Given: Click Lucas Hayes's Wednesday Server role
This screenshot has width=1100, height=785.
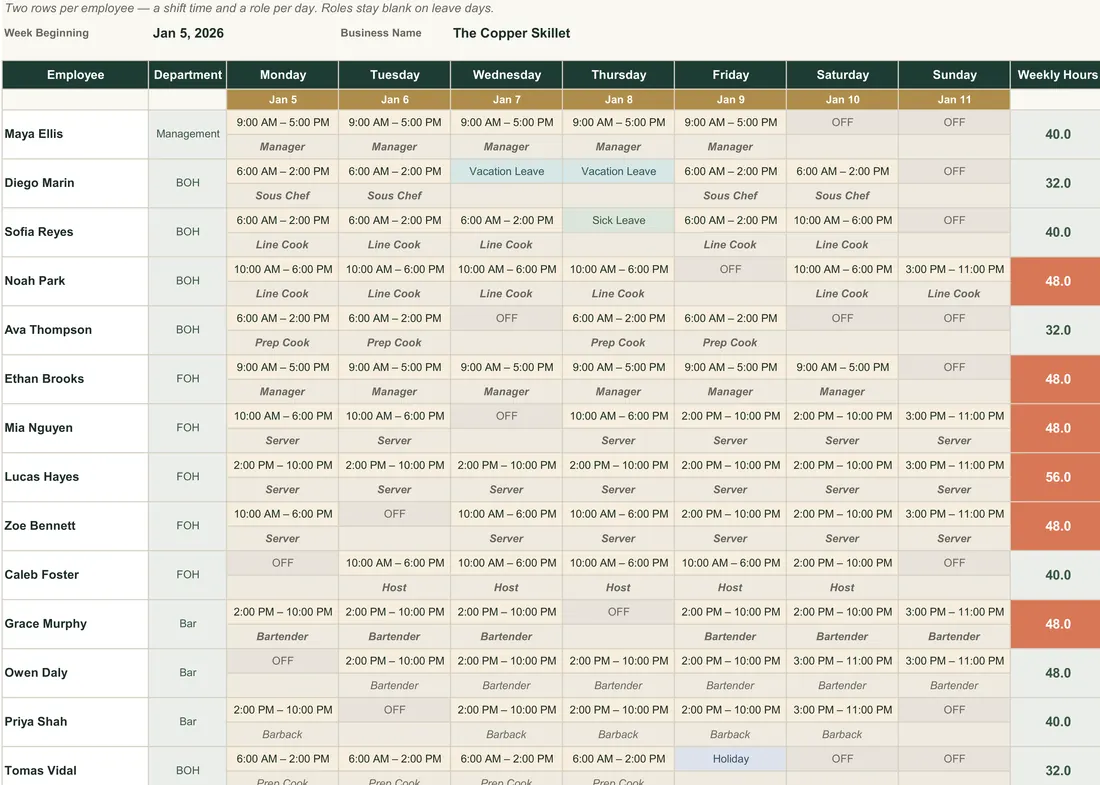Looking at the screenshot, I should tap(507, 490).
